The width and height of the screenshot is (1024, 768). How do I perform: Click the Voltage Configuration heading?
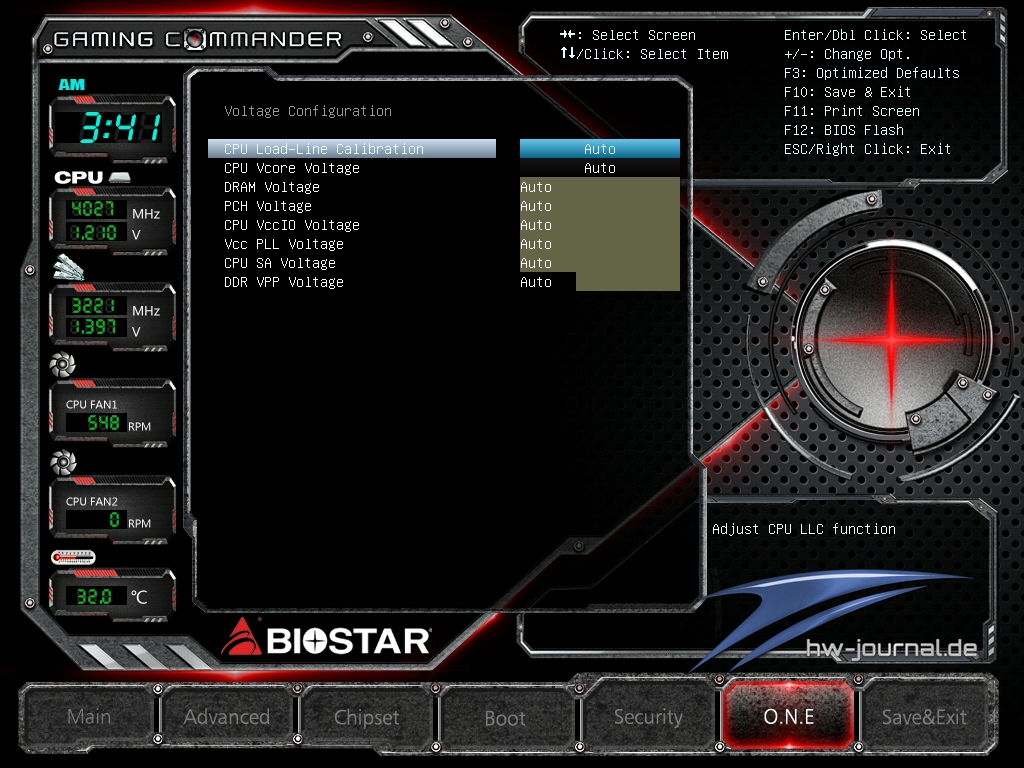(x=308, y=111)
